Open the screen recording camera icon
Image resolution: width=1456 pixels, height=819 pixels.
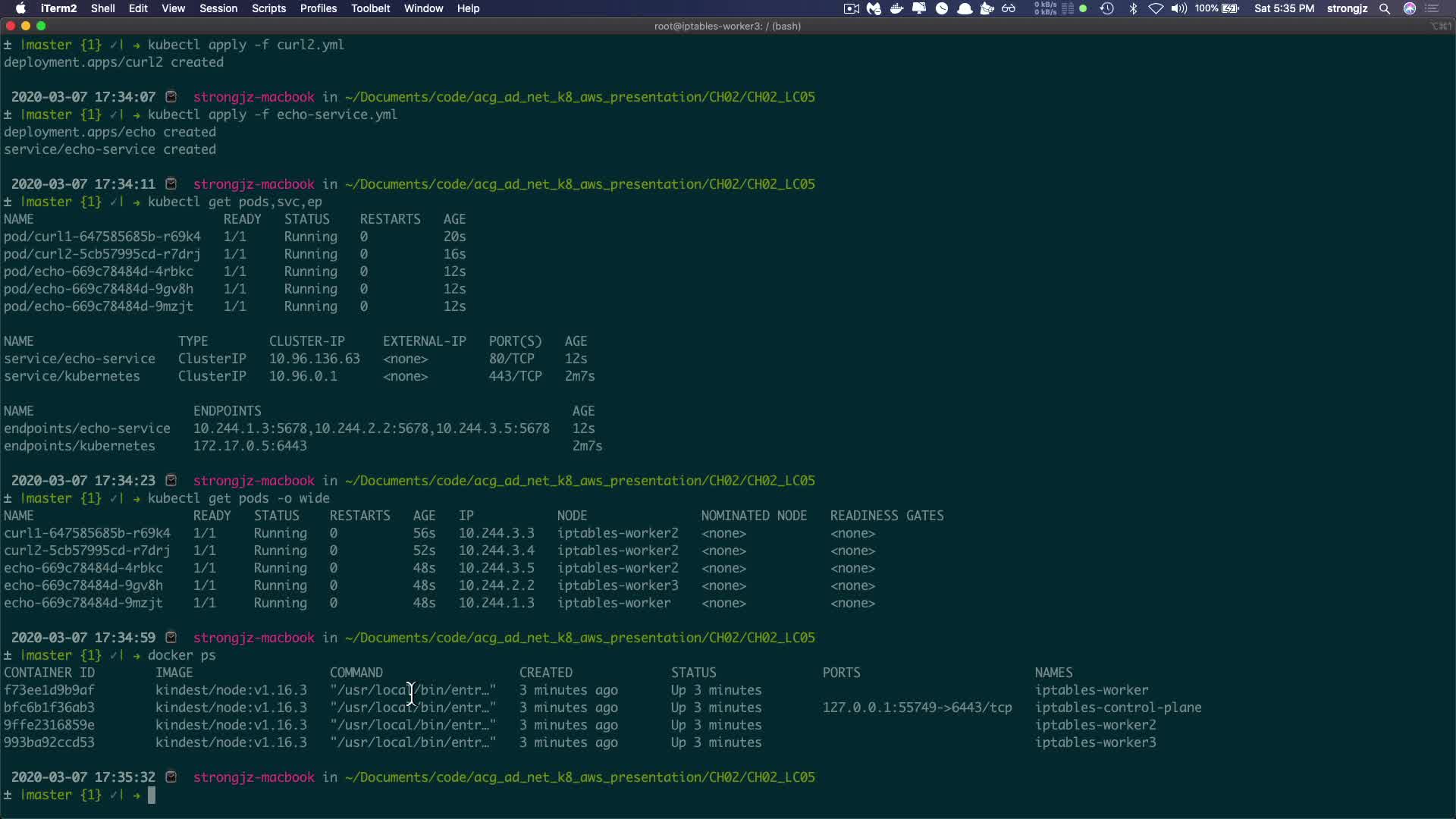point(851,8)
